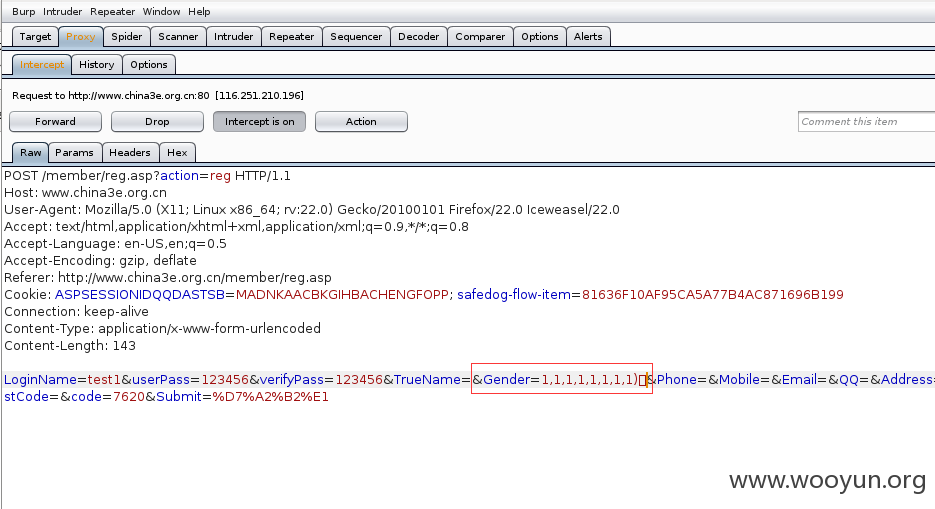Open the main Options tab

click(540, 36)
